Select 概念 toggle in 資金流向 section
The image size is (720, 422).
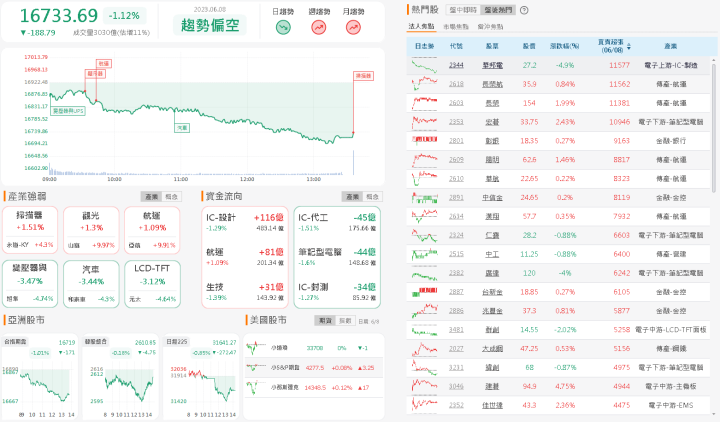372,197
